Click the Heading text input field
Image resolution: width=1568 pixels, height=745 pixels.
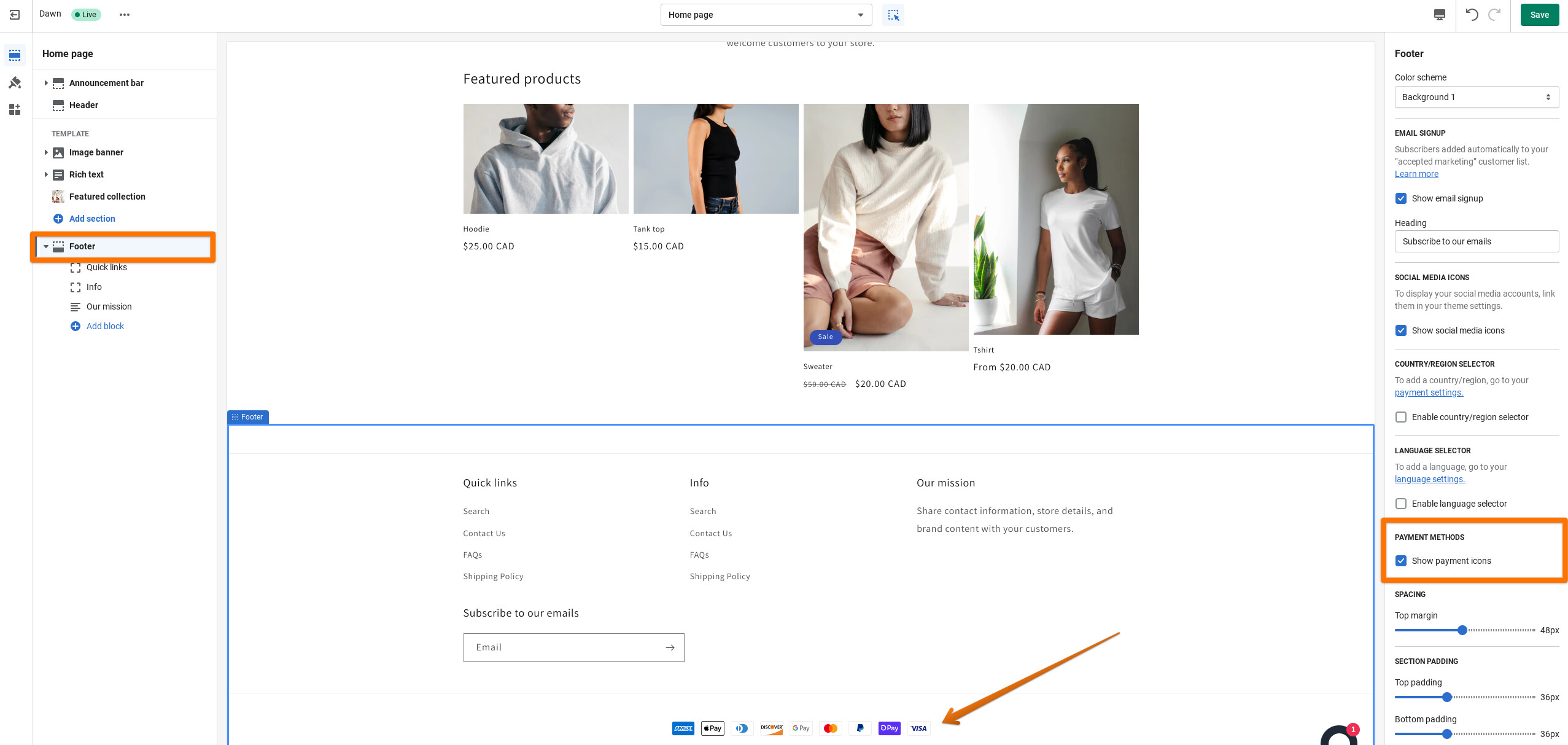tap(1476, 241)
